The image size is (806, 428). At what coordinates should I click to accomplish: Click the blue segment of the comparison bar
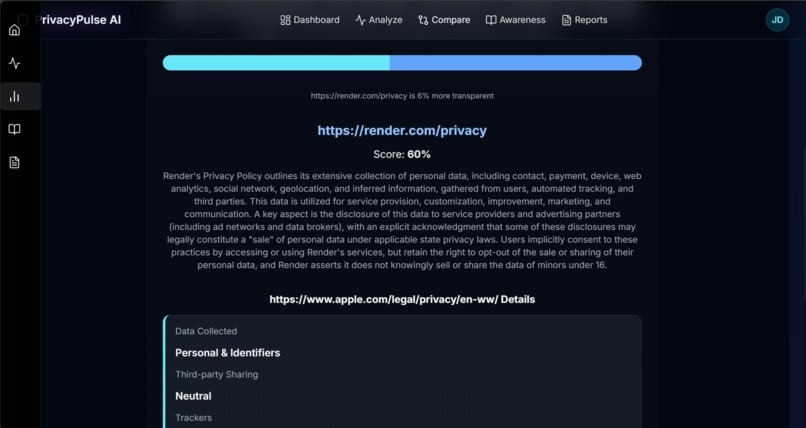pyautogui.click(x=516, y=63)
